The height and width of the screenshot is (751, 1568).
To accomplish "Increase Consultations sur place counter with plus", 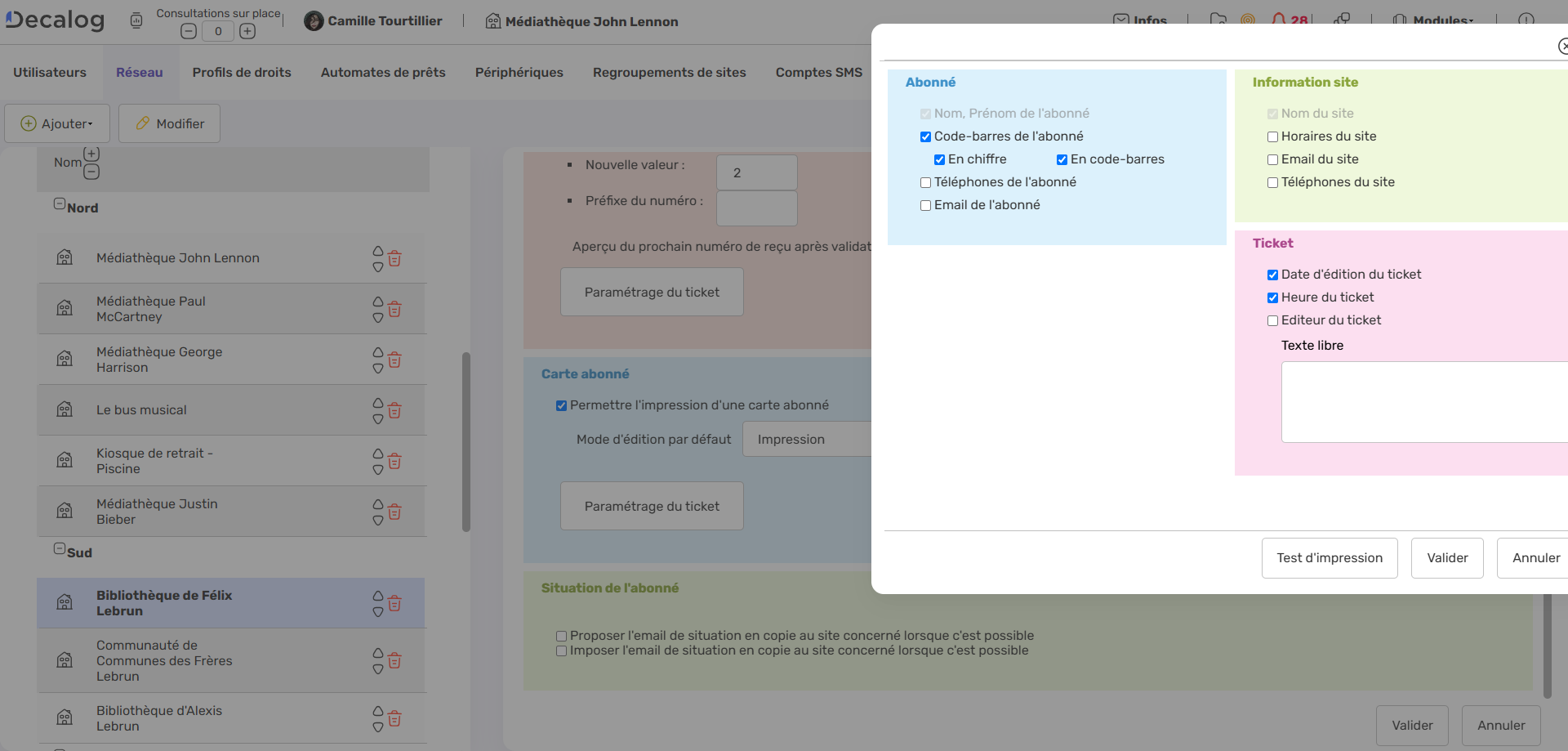I will [x=247, y=31].
